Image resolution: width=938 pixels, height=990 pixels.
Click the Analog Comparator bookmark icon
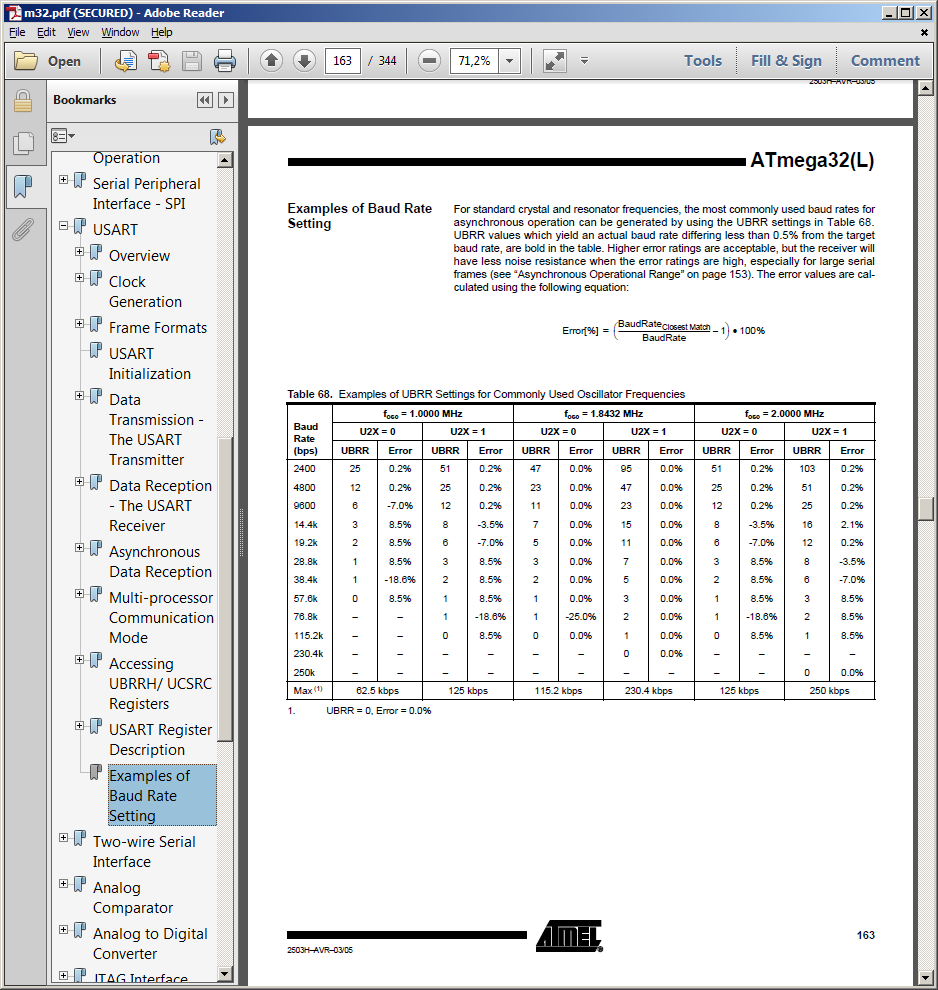pyautogui.click(x=80, y=884)
